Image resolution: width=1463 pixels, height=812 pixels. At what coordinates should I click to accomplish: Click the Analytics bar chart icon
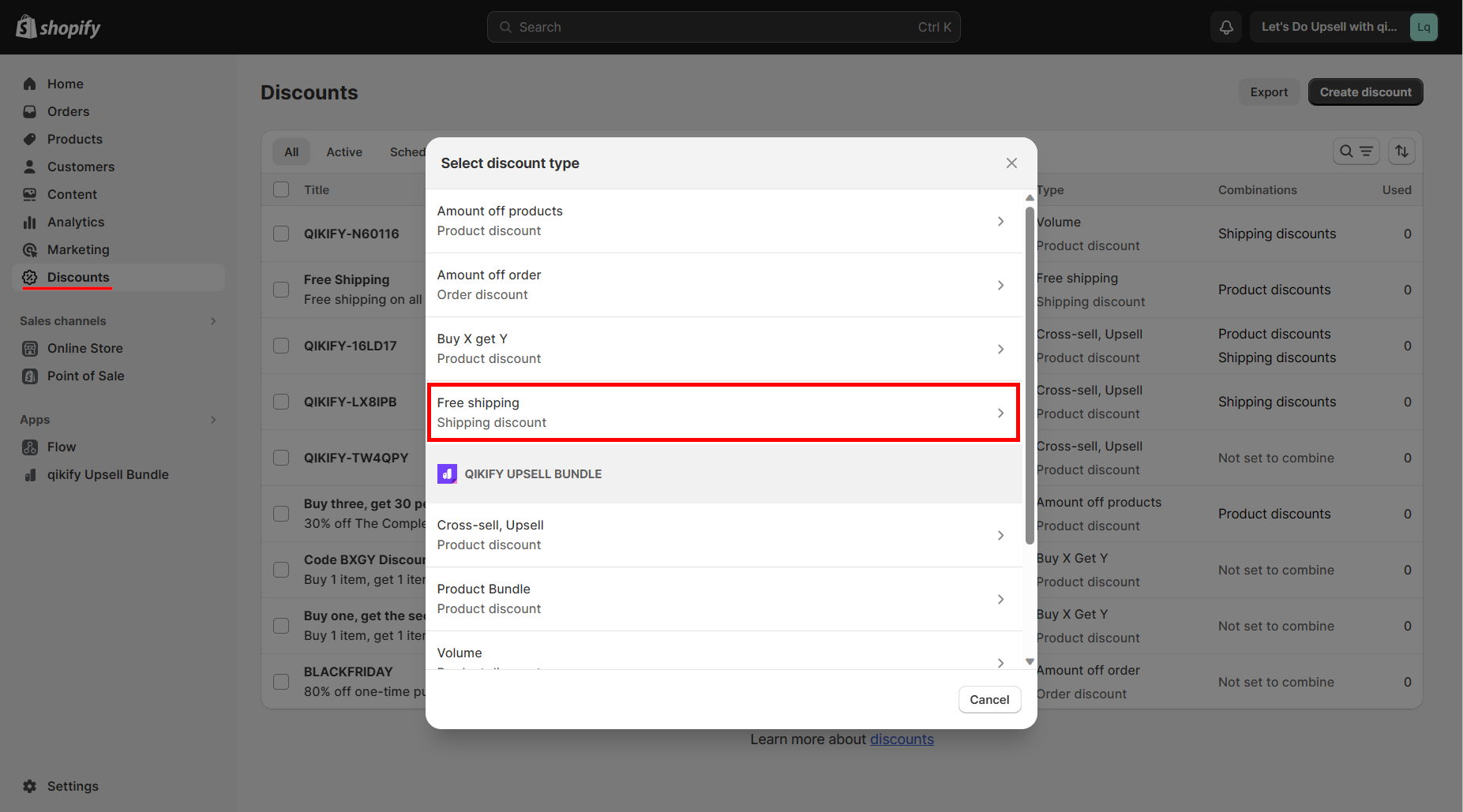[x=30, y=222]
